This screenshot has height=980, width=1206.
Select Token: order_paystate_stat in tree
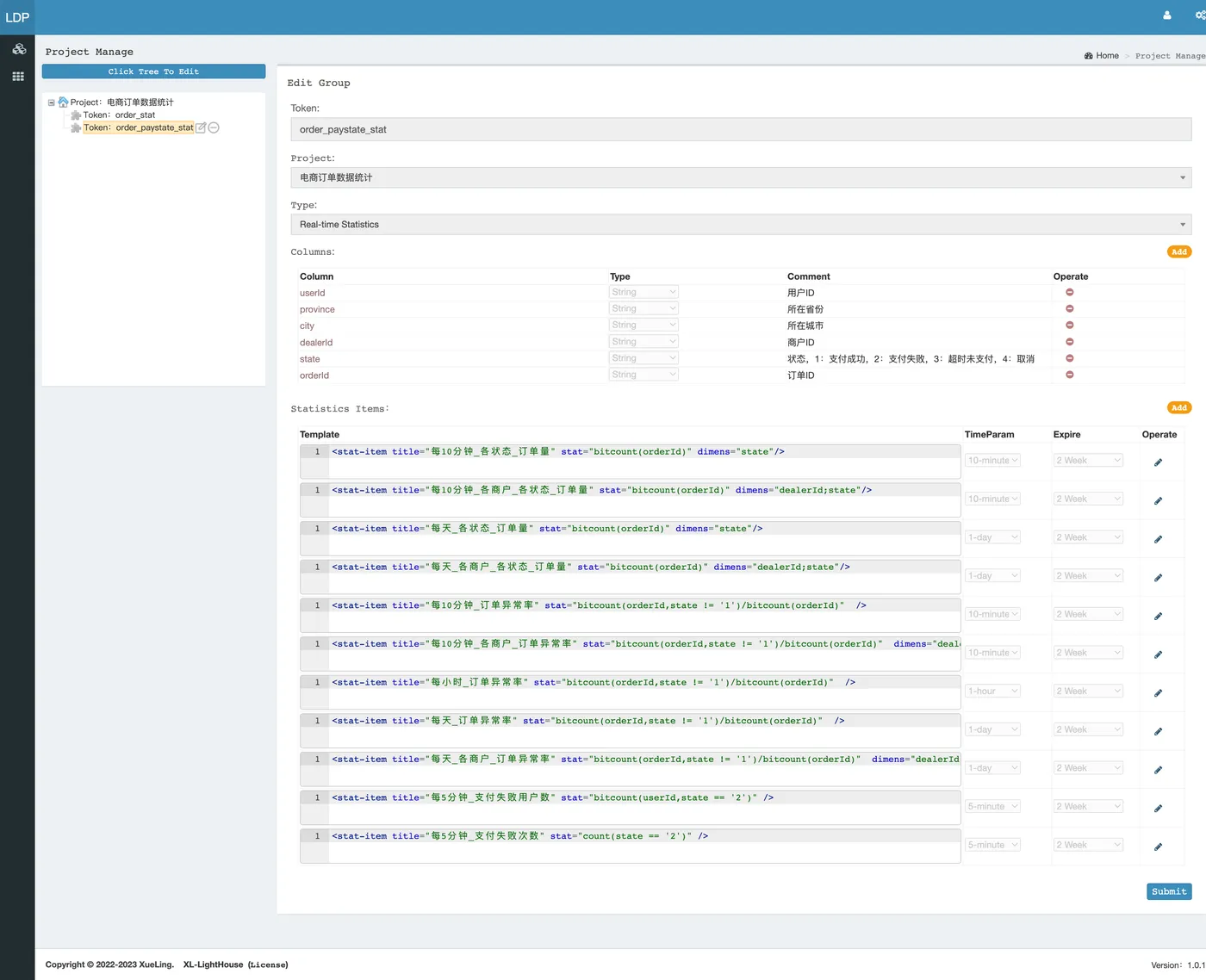[x=138, y=127]
